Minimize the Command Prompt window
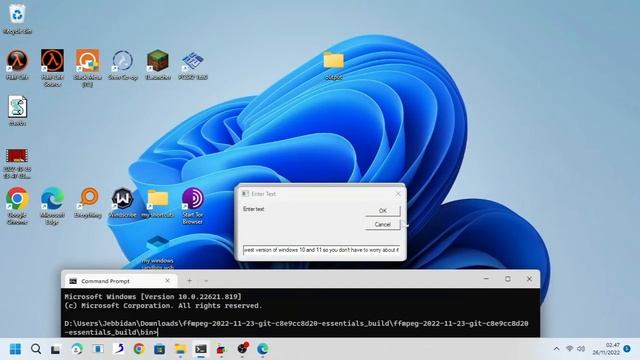 tap(486, 279)
